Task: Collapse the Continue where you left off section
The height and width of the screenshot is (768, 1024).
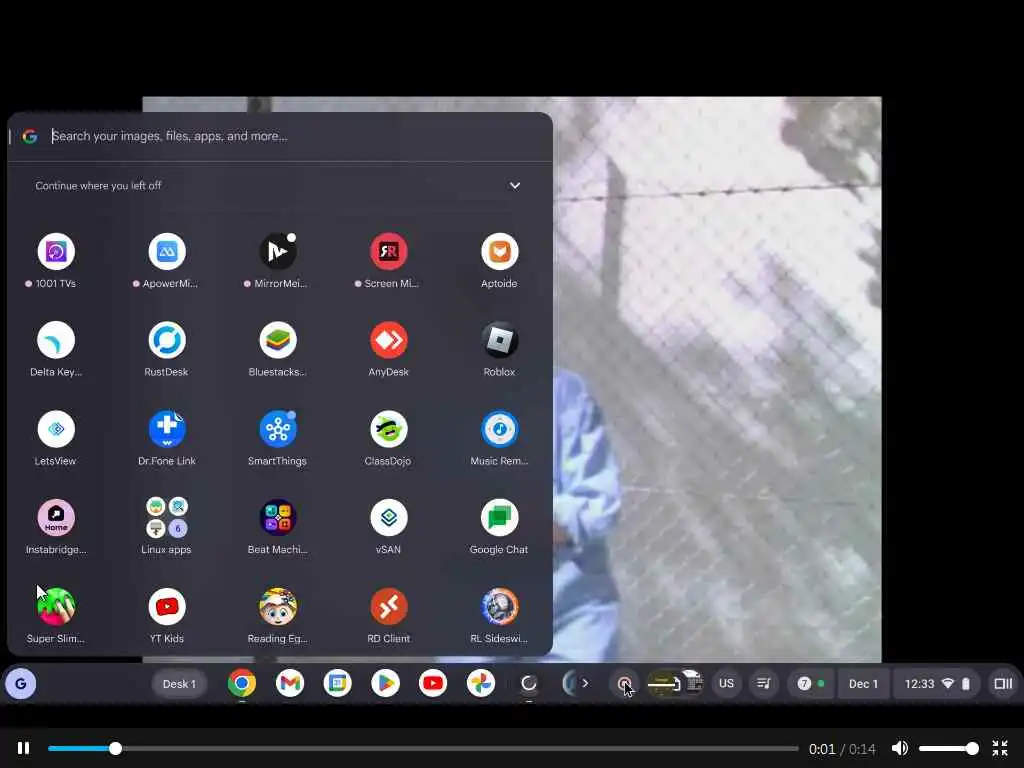Action: pyautogui.click(x=515, y=185)
